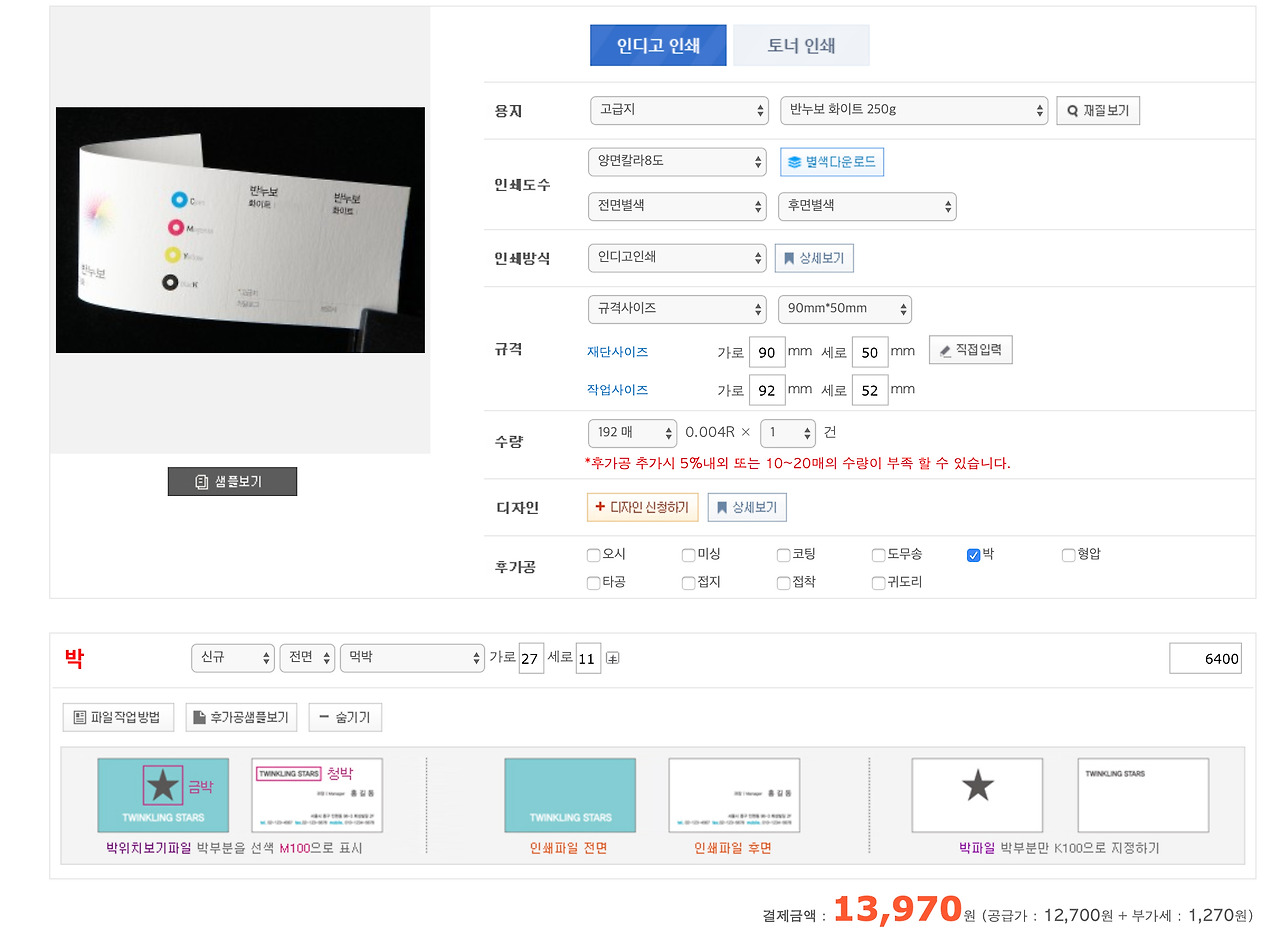Enable the 형압 checkbox
The width and height of the screenshot is (1280, 942).
click(1069, 556)
